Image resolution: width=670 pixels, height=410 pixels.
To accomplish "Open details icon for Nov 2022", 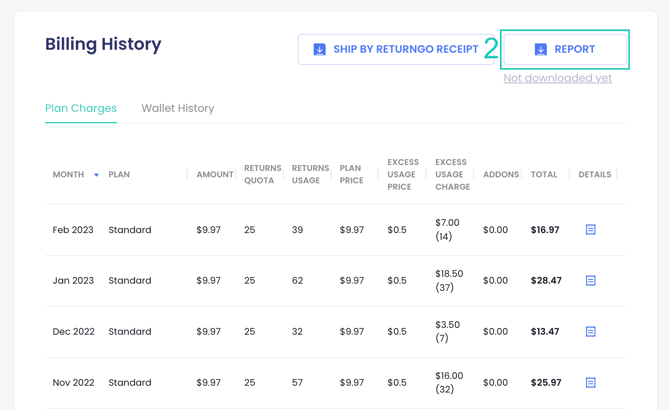I will [590, 383].
